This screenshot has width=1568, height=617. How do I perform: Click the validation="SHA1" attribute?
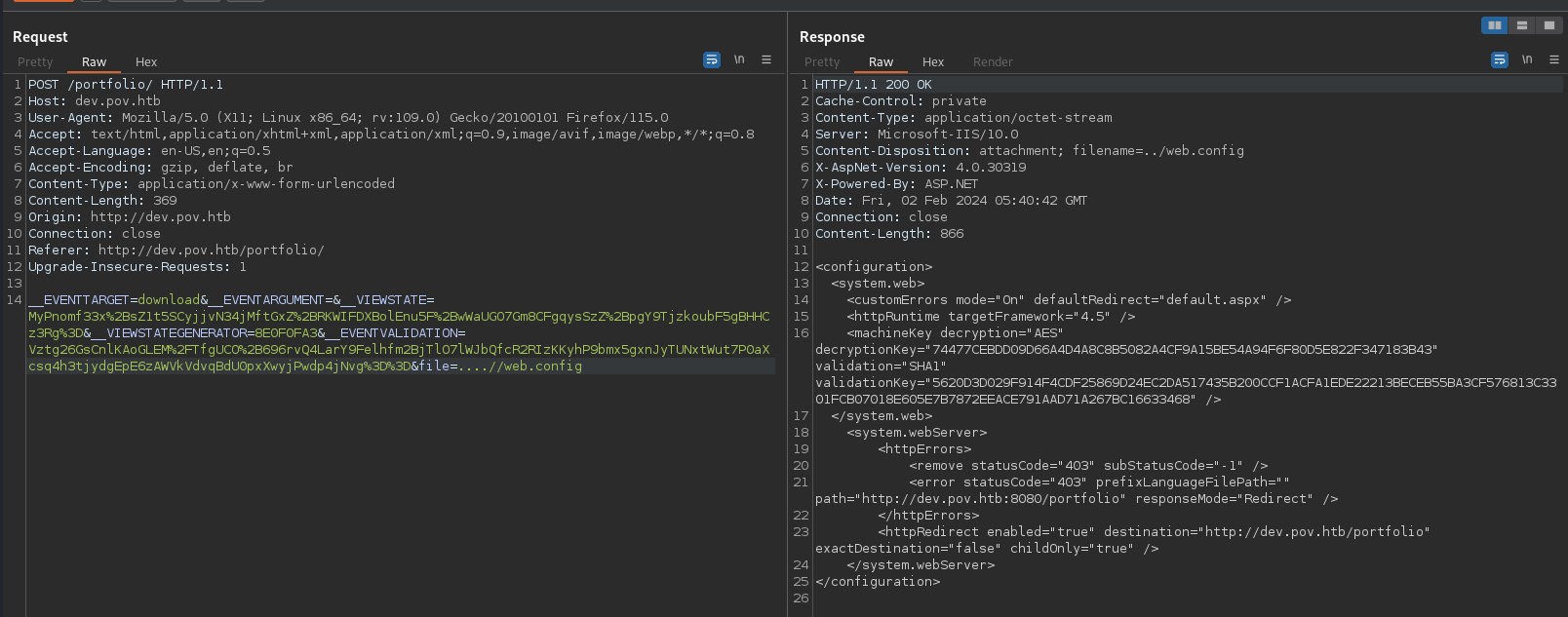pos(881,366)
